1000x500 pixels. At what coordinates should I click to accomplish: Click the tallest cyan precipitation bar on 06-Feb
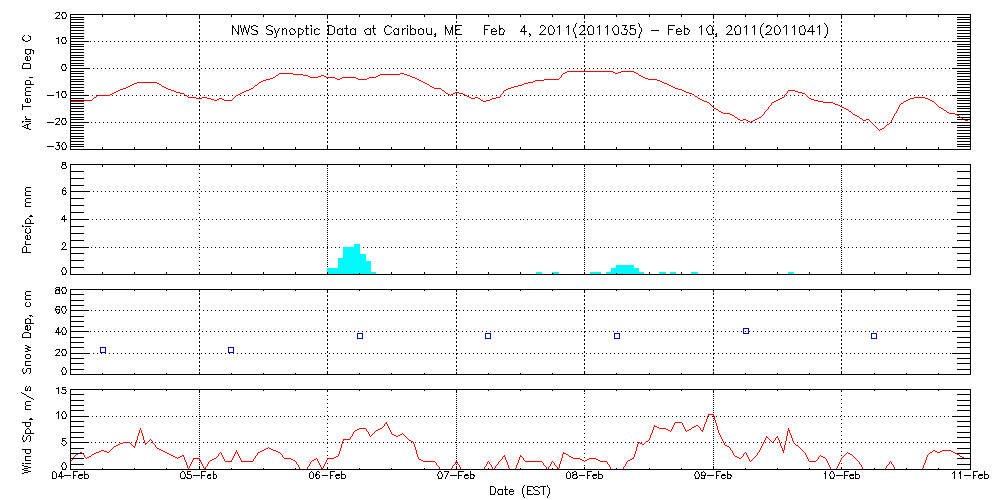coord(357,258)
